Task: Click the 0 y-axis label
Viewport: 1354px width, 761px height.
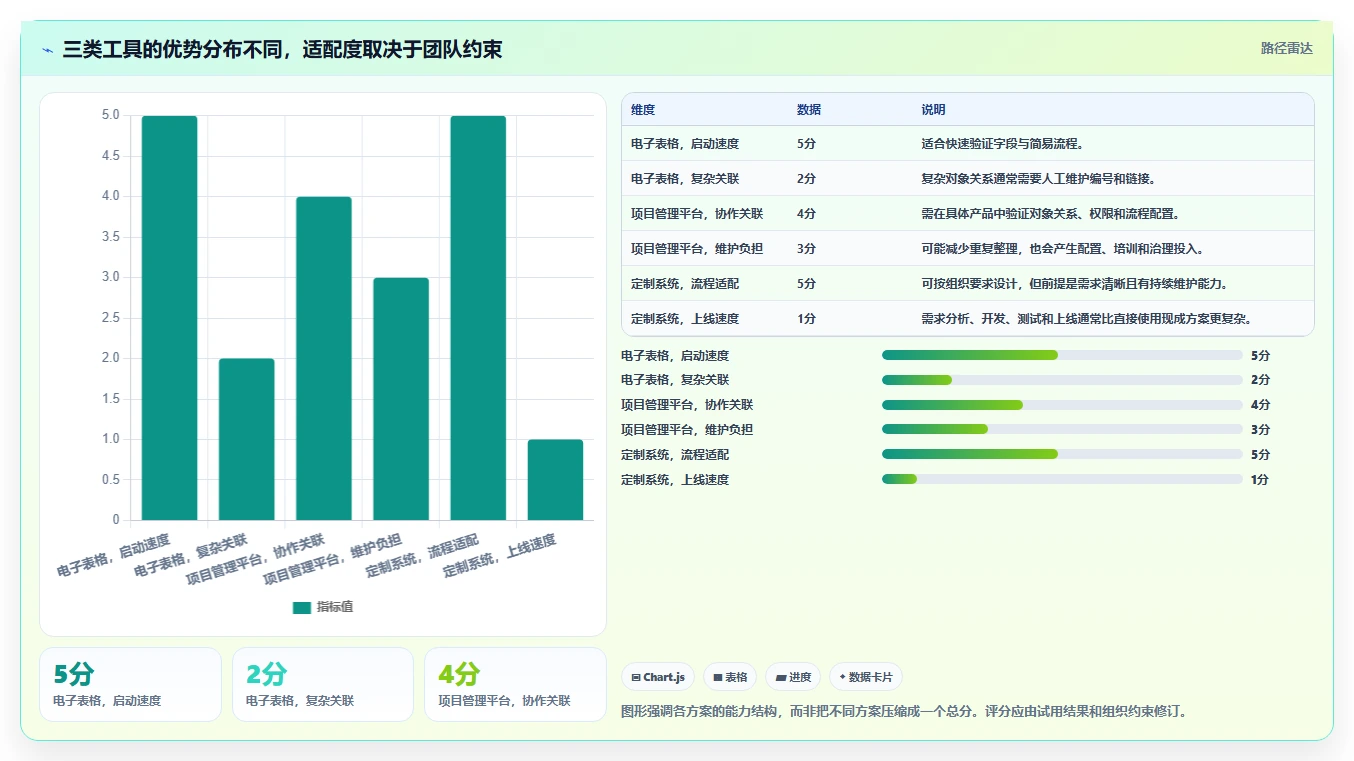Action: (x=116, y=520)
